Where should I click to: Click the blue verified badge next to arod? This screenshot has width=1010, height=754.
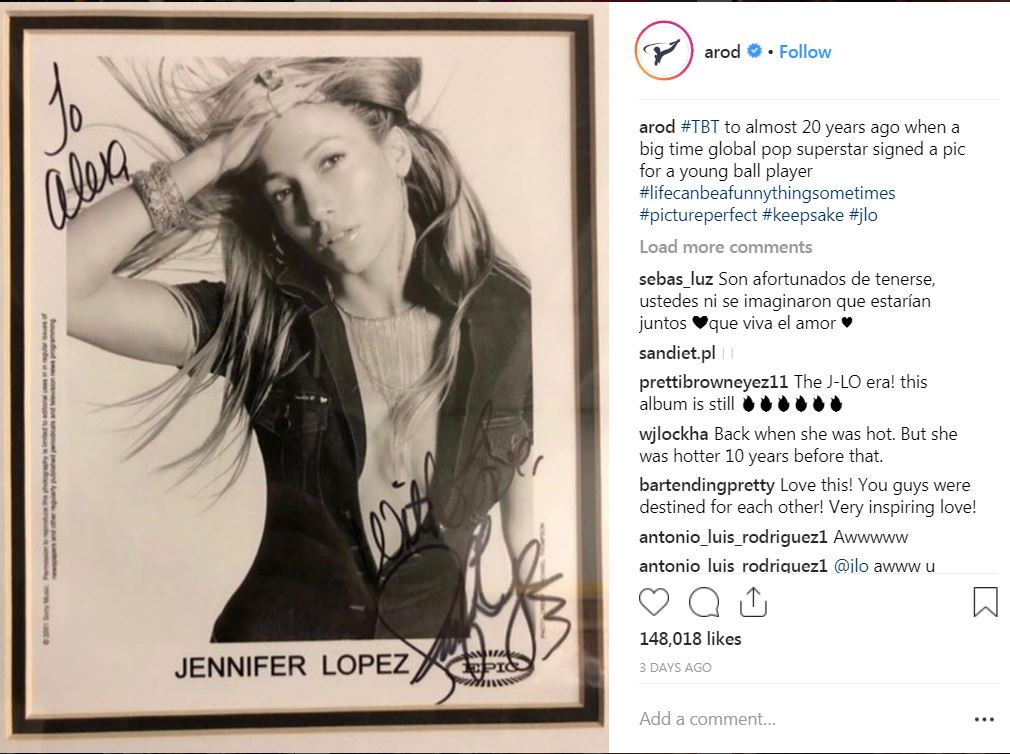point(754,51)
